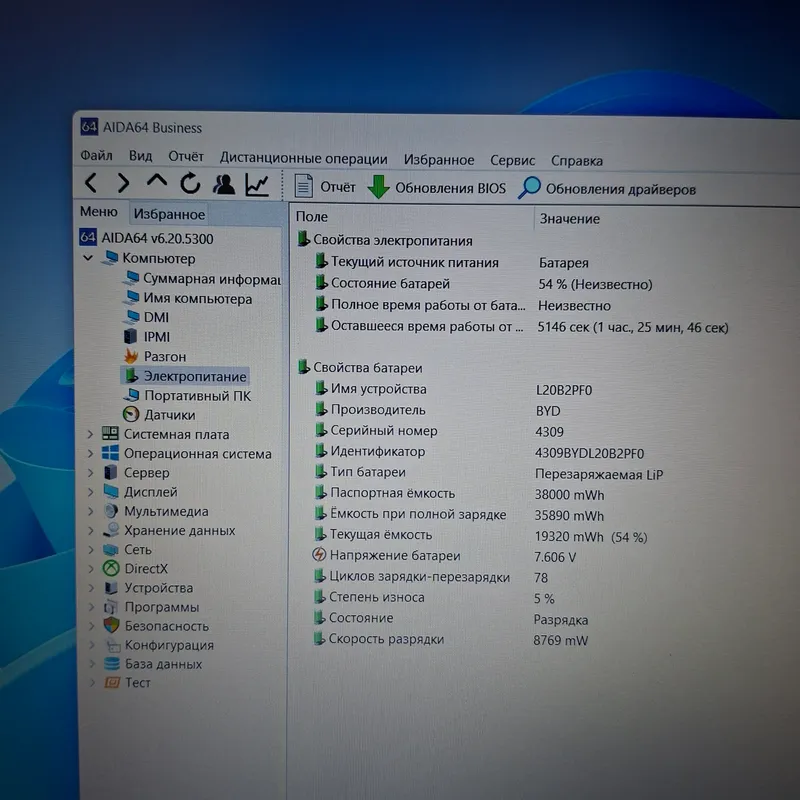
Task: Collapse the Компьютер tree node
Action: coord(88,258)
